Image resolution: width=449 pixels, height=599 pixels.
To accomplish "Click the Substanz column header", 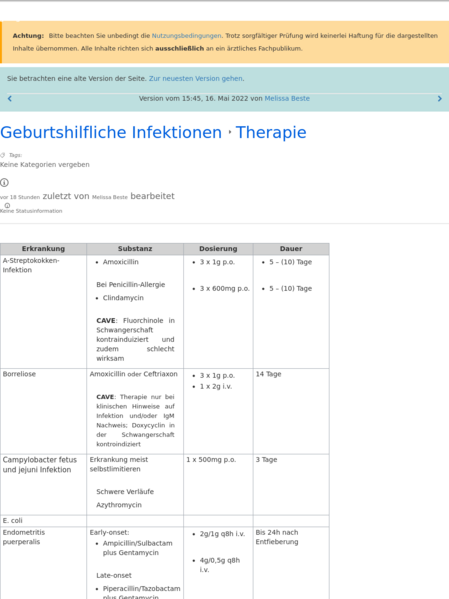I will click(x=135, y=249).
